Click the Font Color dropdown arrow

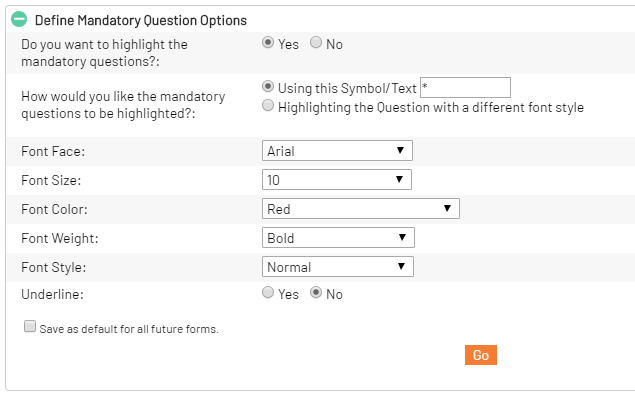click(x=447, y=208)
